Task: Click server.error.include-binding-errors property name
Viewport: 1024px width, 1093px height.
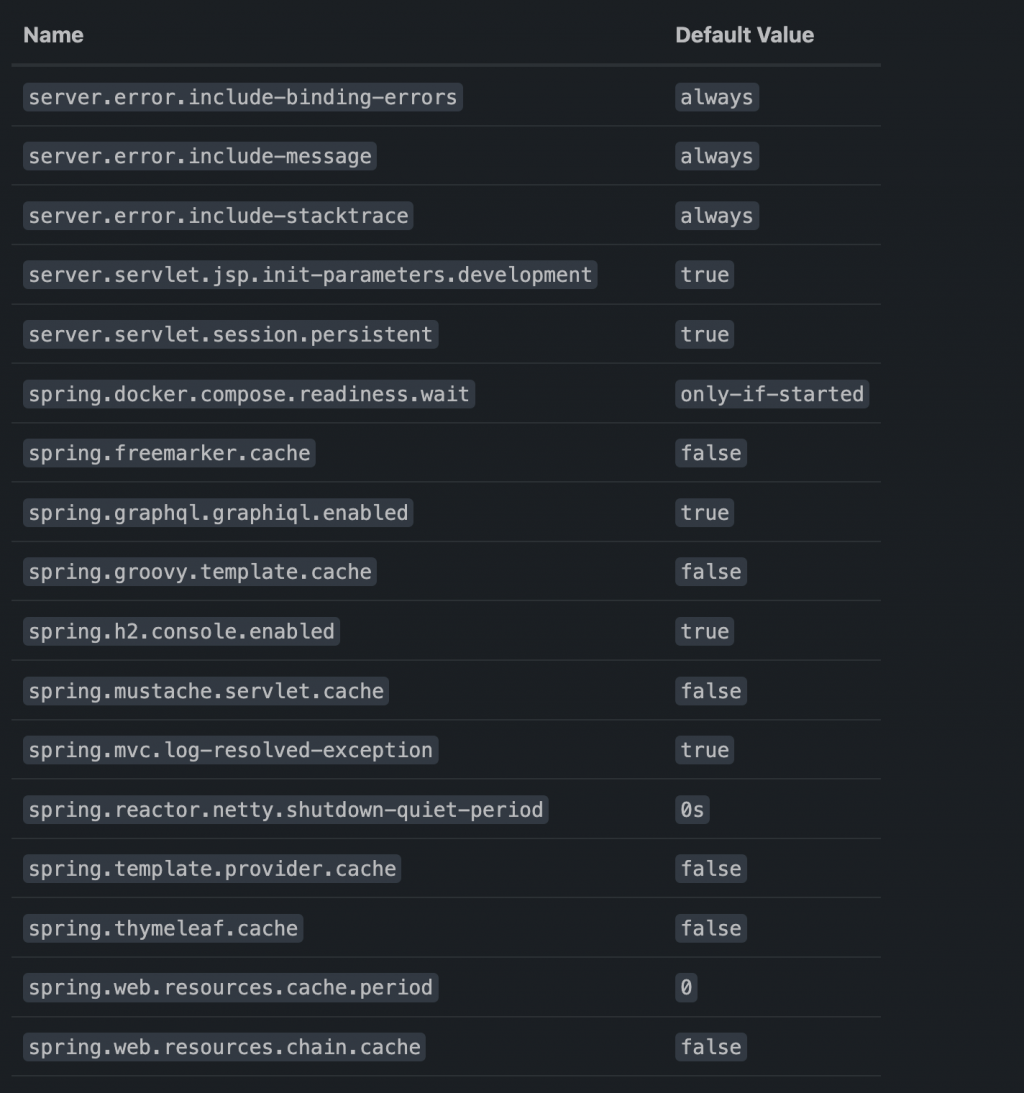Action: [x=242, y=97]
